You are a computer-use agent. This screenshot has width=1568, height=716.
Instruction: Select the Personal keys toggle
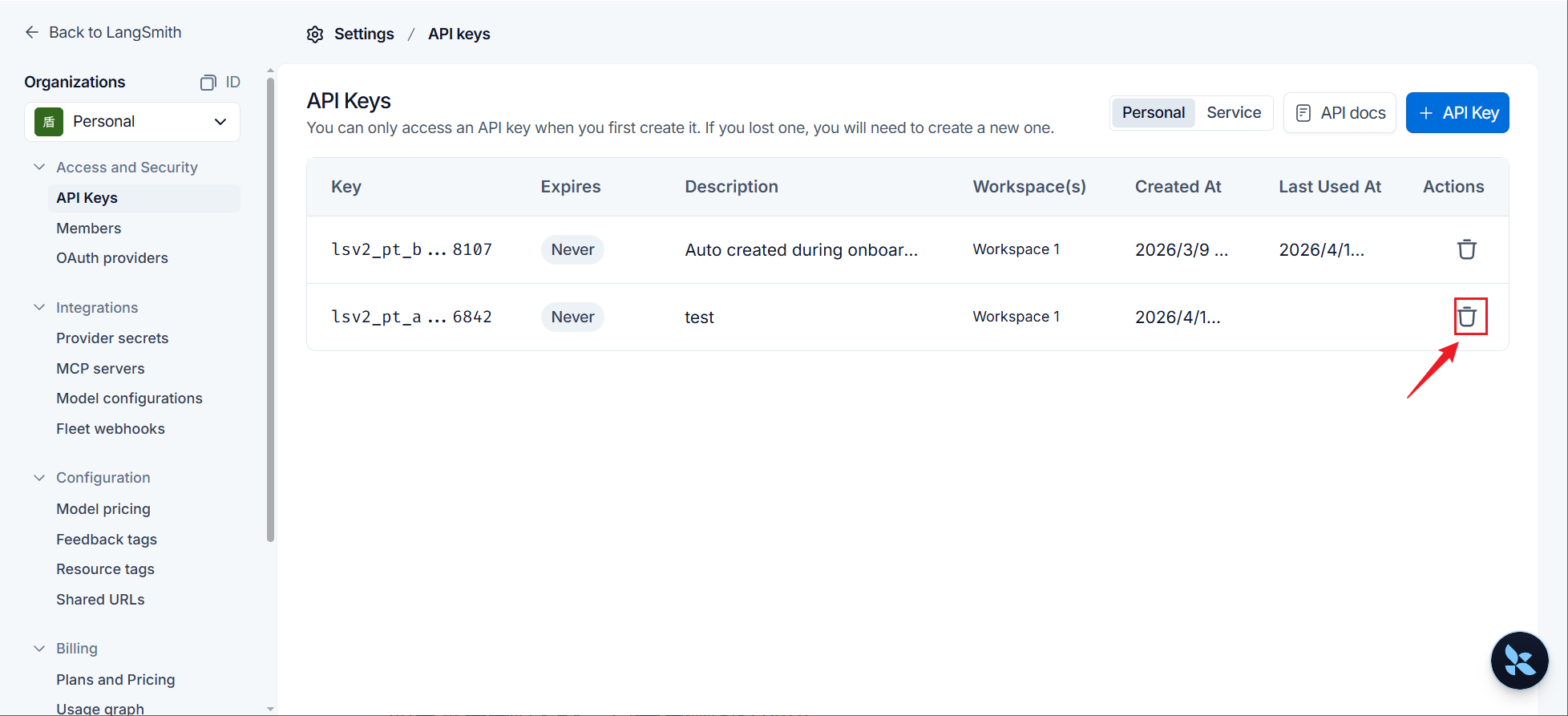(x=1153, y=113)
